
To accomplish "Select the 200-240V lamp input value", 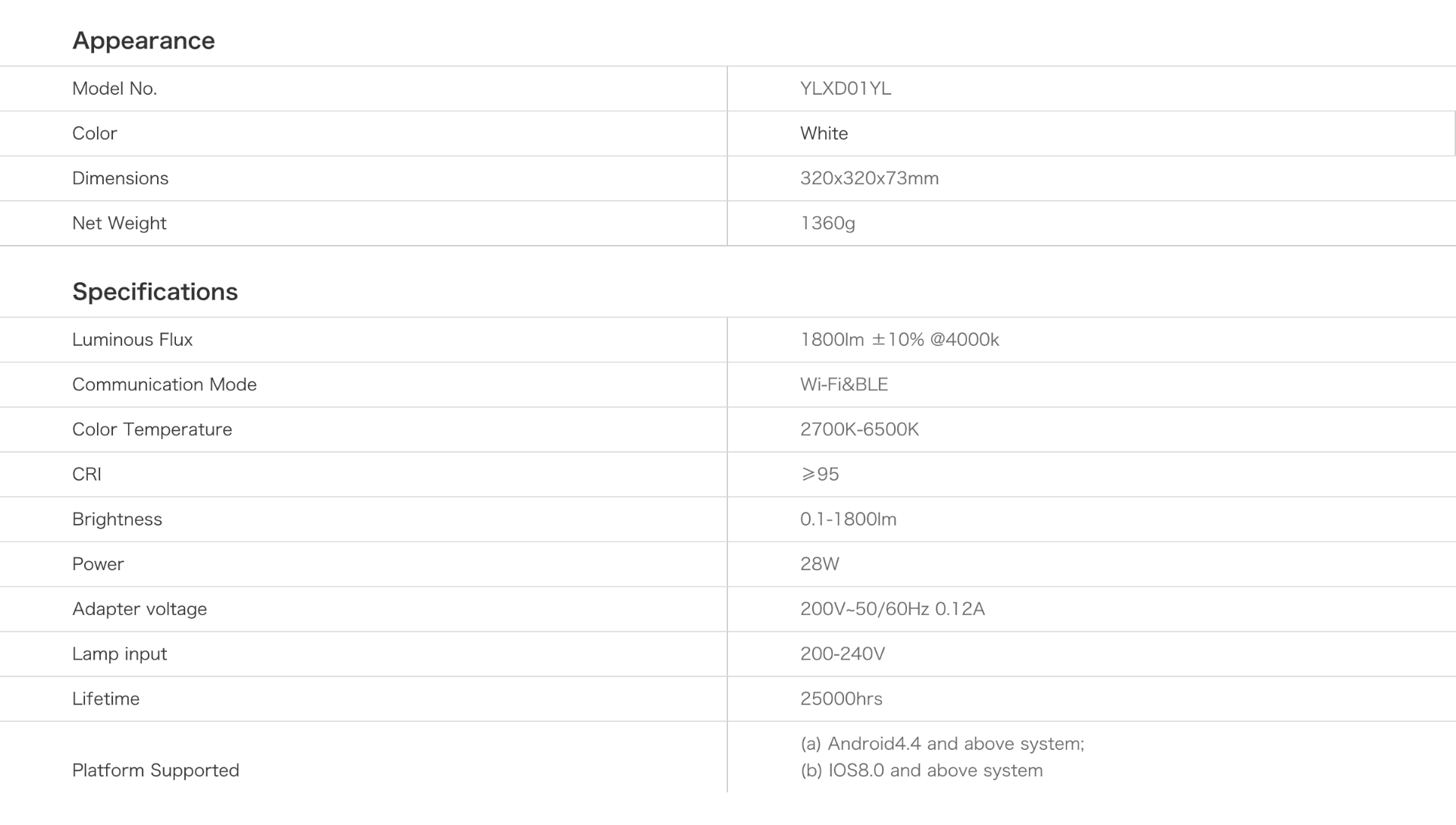I will coord(842,654).
